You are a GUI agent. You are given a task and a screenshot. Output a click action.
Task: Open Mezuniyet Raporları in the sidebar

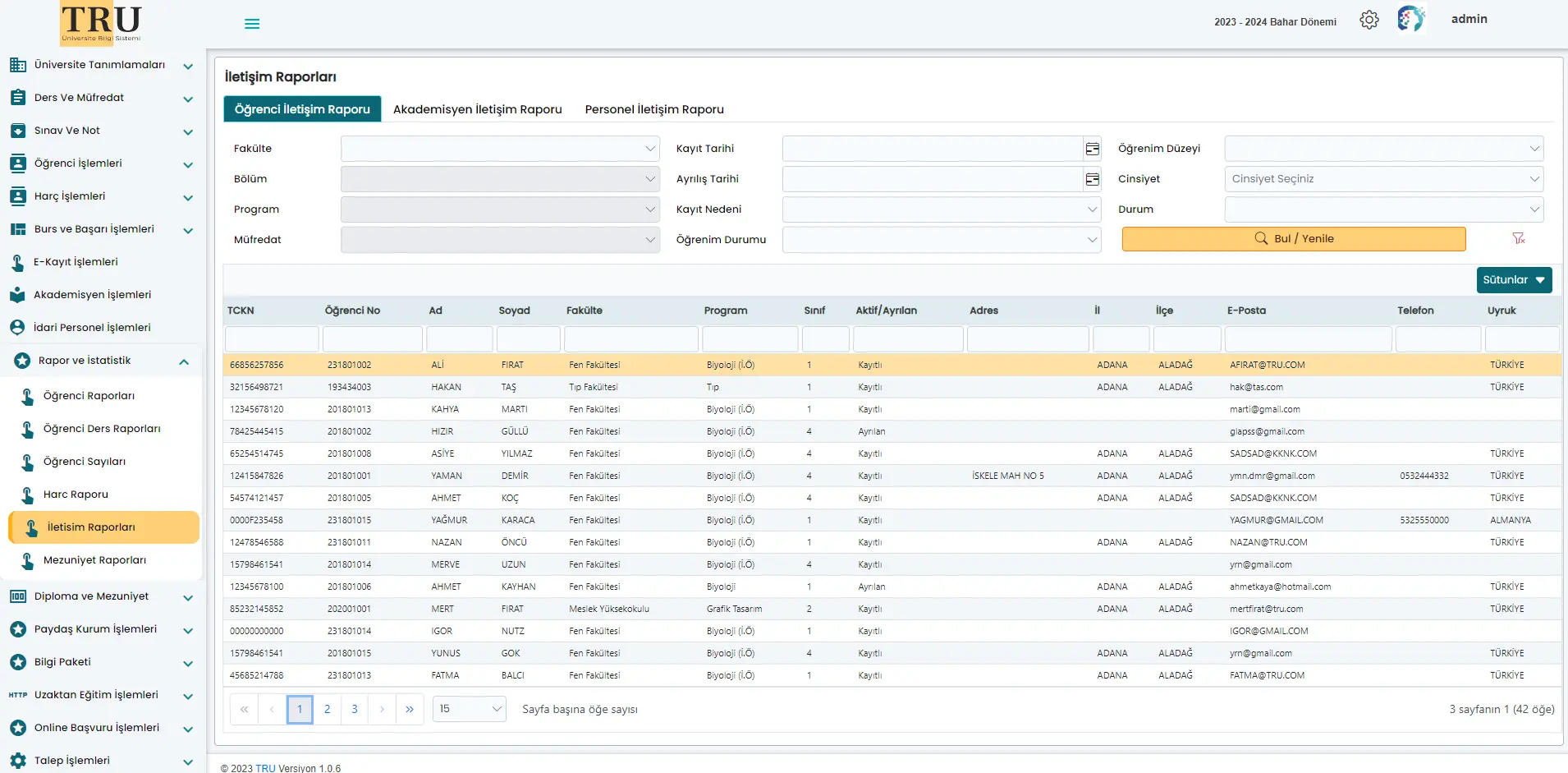(94, 560)
